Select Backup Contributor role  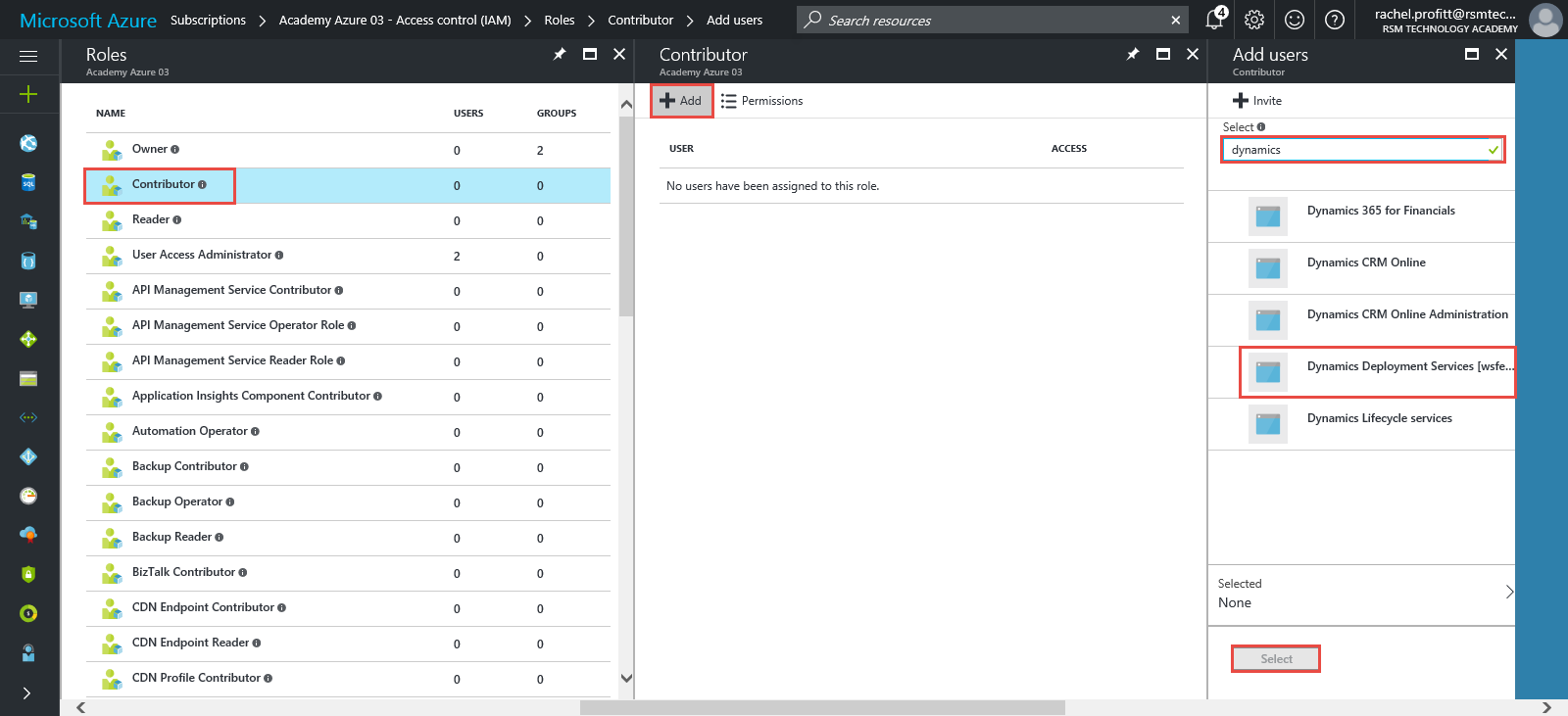pyautogui.click(x=348, y=467)
